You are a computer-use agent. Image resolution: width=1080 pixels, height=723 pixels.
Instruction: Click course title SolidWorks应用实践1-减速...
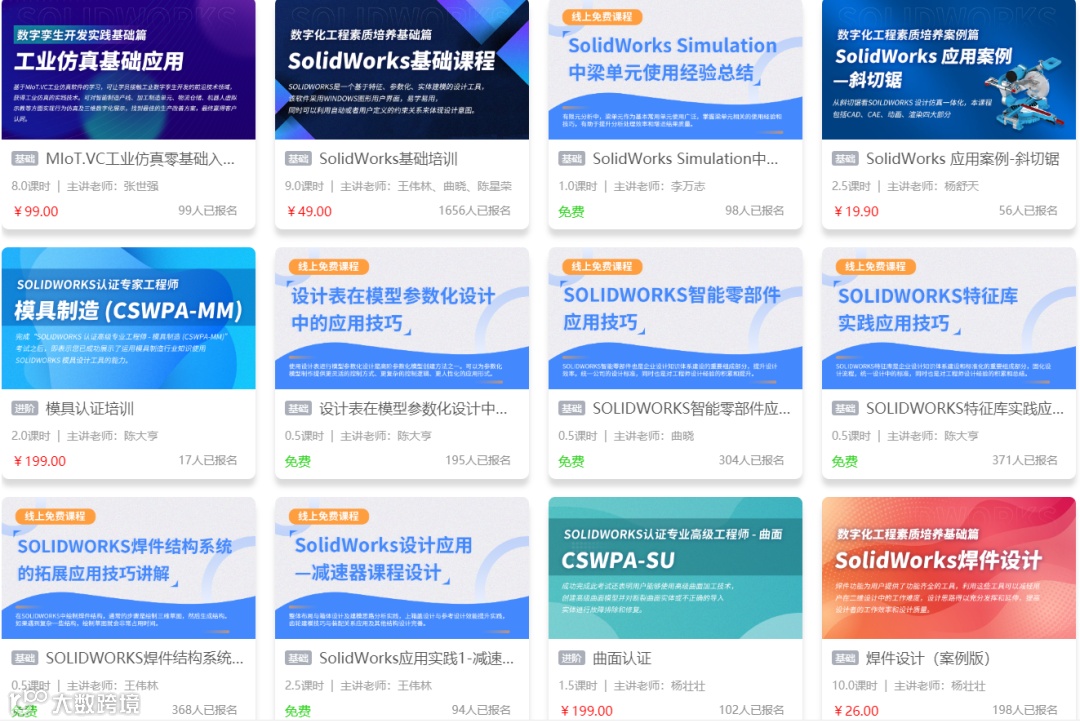click(416, 658)
